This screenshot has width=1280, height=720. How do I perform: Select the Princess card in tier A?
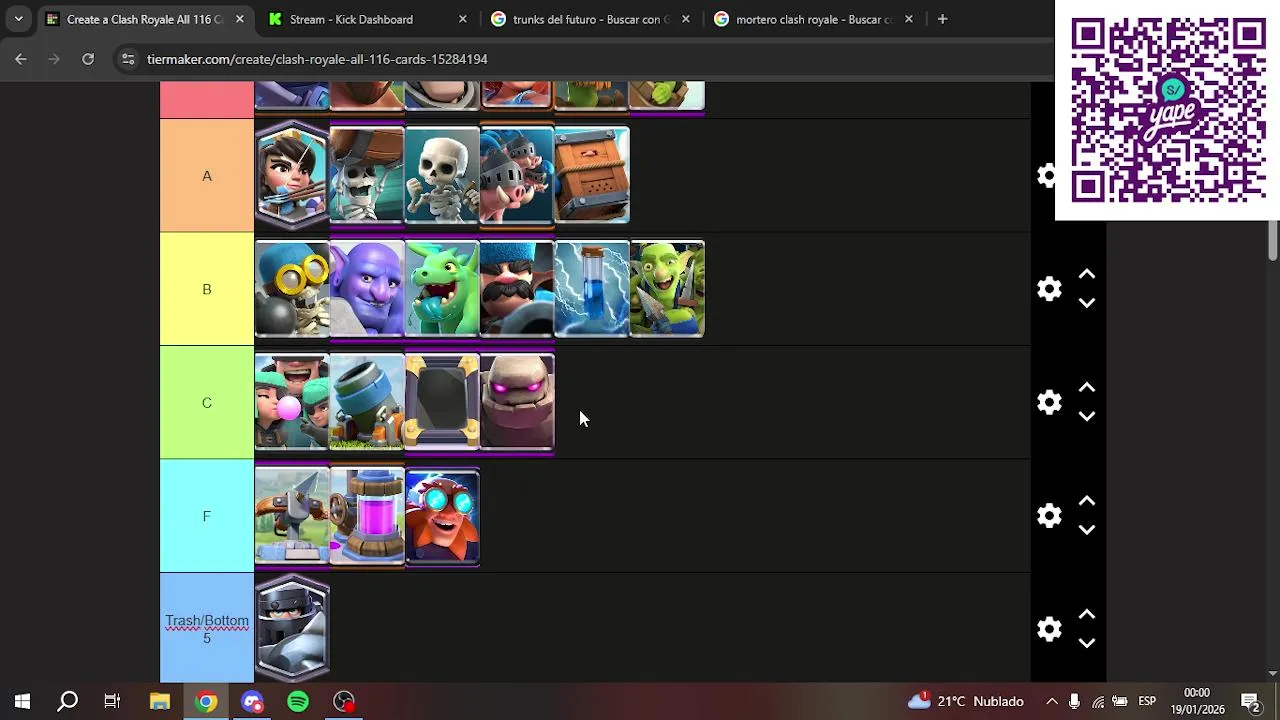click(292, 176)
